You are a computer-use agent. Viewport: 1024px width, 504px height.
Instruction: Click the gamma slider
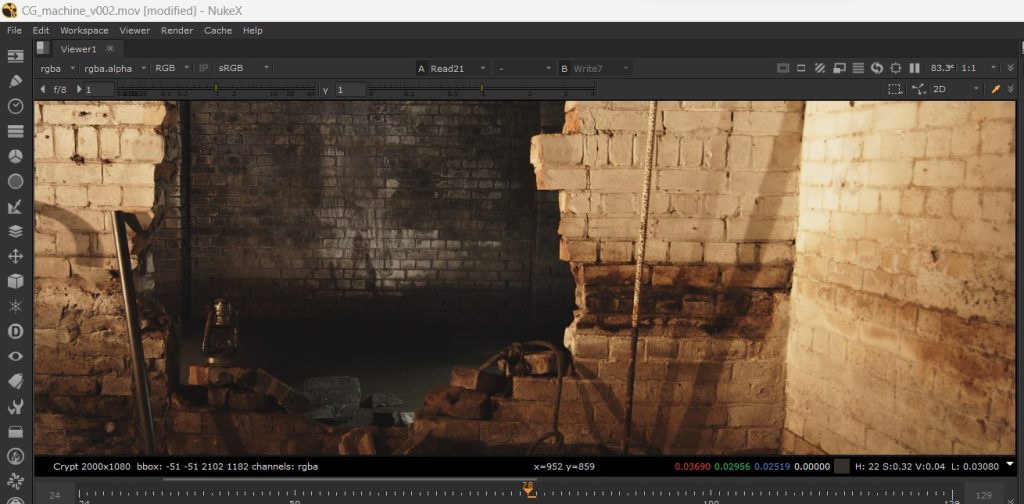click(x=482, y=89)
